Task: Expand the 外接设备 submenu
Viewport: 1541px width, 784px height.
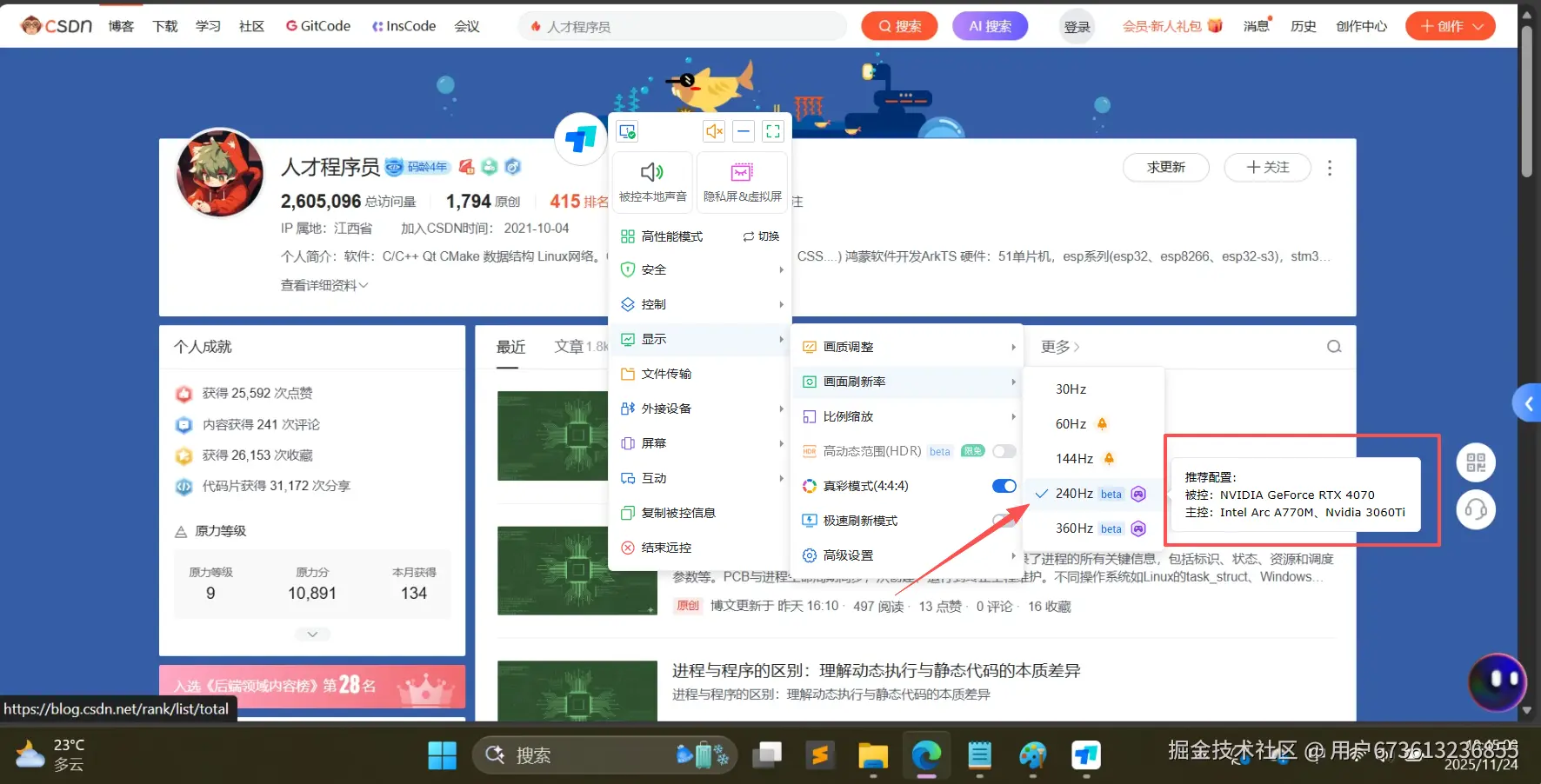Action: click(x=701, y=409)
